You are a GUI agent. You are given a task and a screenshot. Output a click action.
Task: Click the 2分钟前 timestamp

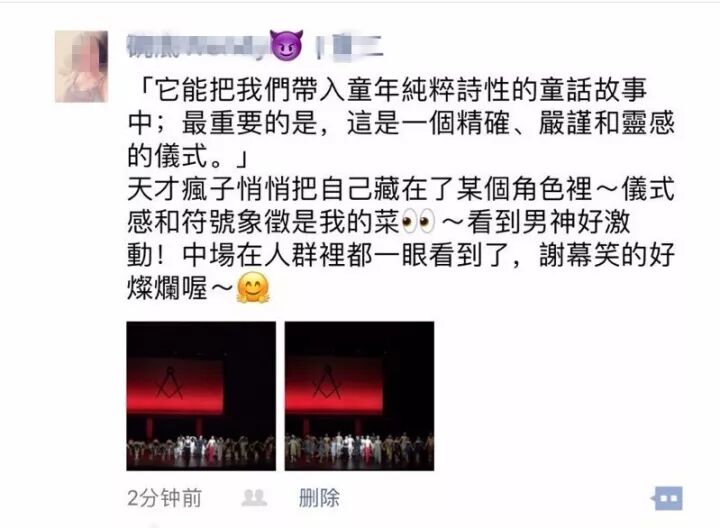(164, 498)
